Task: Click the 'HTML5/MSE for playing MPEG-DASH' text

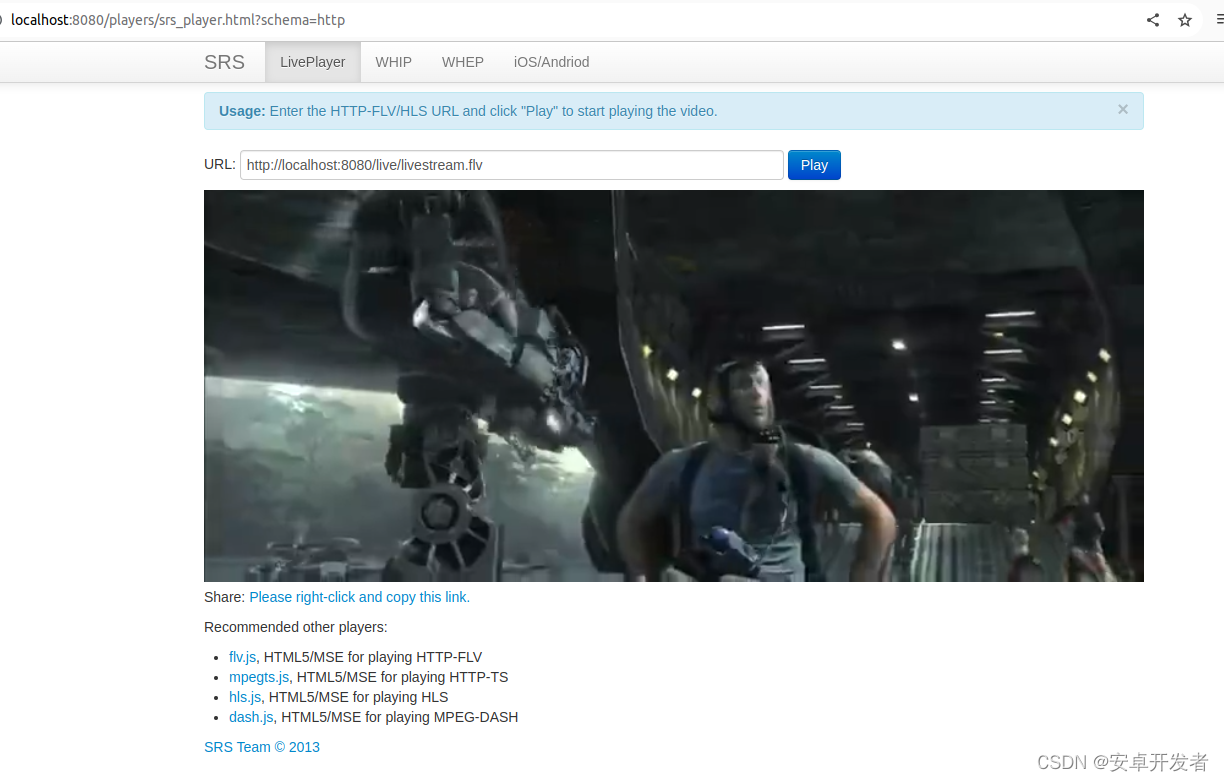Action: pyautogui.click(x=400, y=717)
